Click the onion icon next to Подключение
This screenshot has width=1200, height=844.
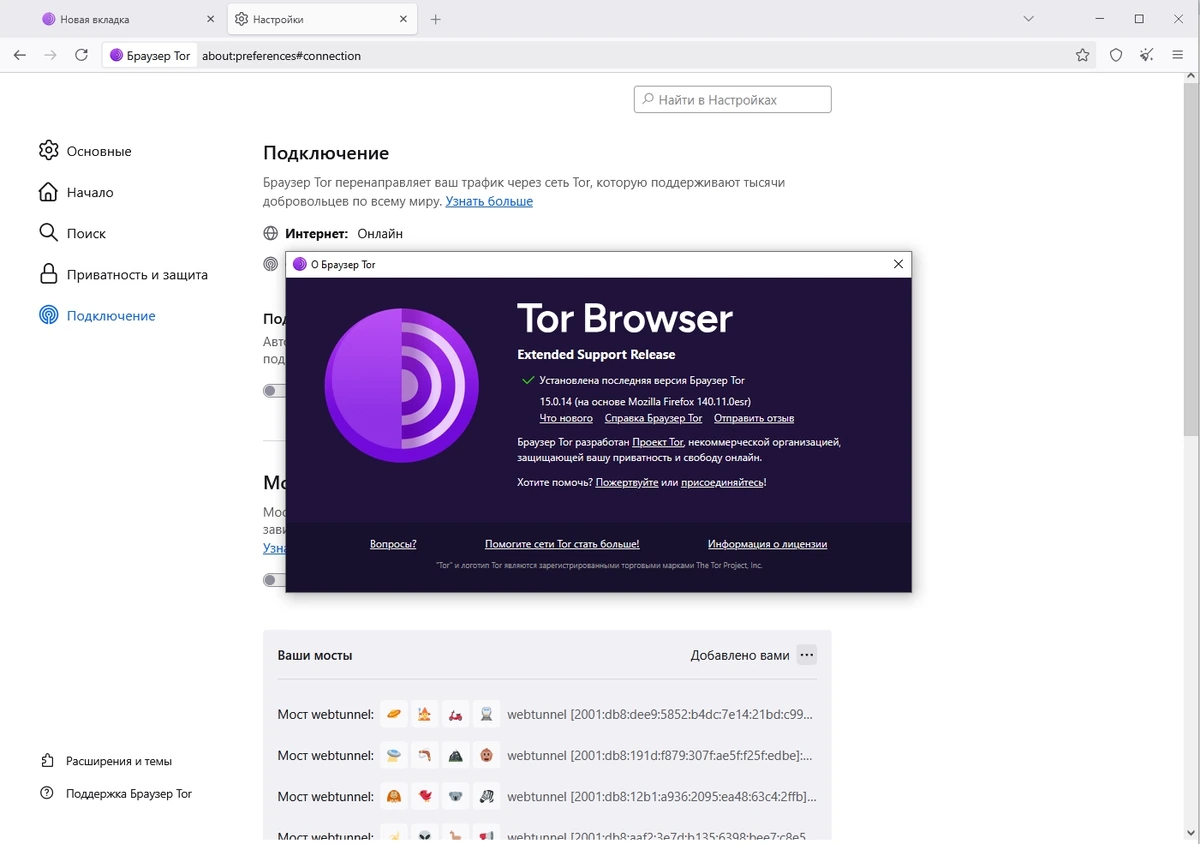click(x=48, y=315)
